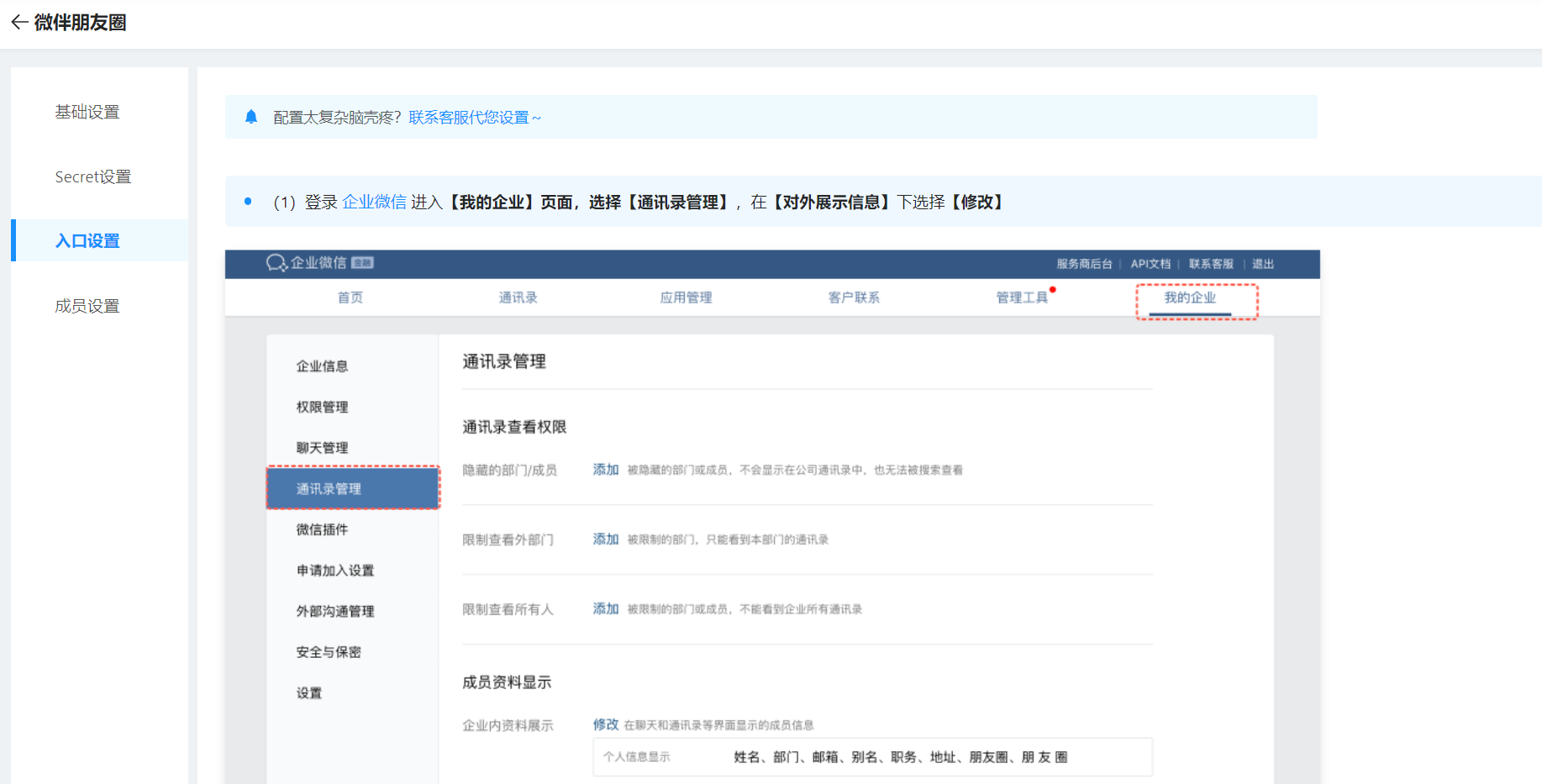
Task: Click 聊天管理 in the tutorial side menu
Action: pyautogui.click(x=322, y=448)
